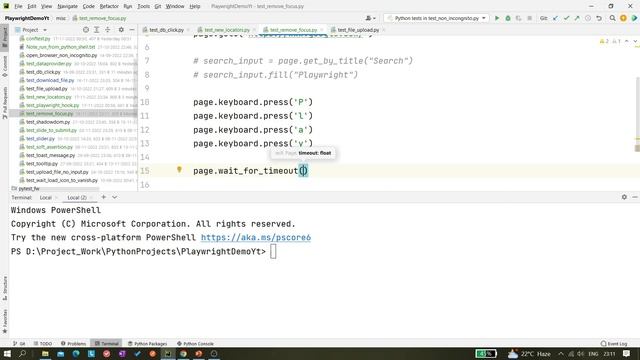The height and width of the screenshot is (360, 640).
Task: Click the misc breadcrumb folder
Action: tap(61, 18)
